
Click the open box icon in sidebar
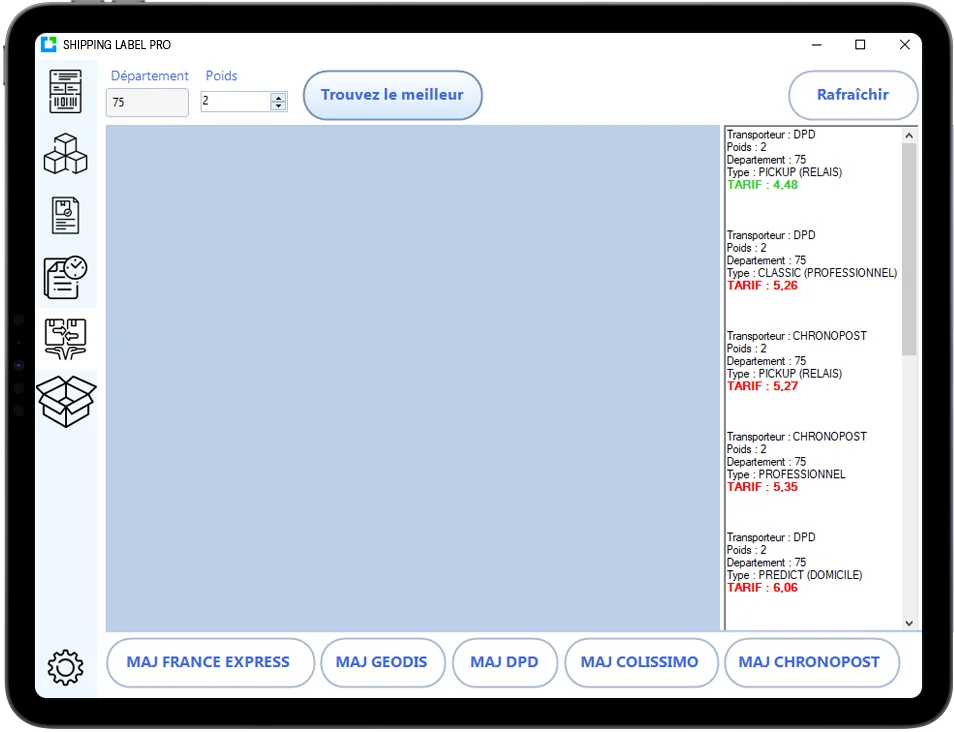coord(66,401)
